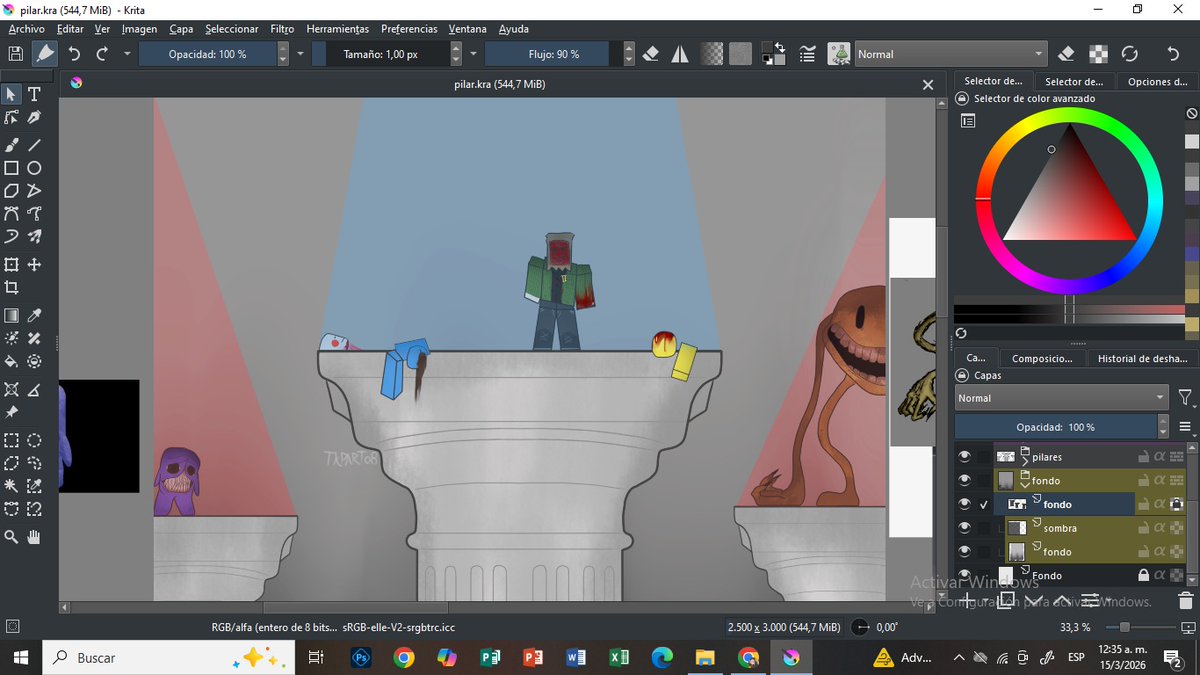Save the document with the floppy icon
The height and width of the screenshot is (675, 1200).
(x=16, y=54)
